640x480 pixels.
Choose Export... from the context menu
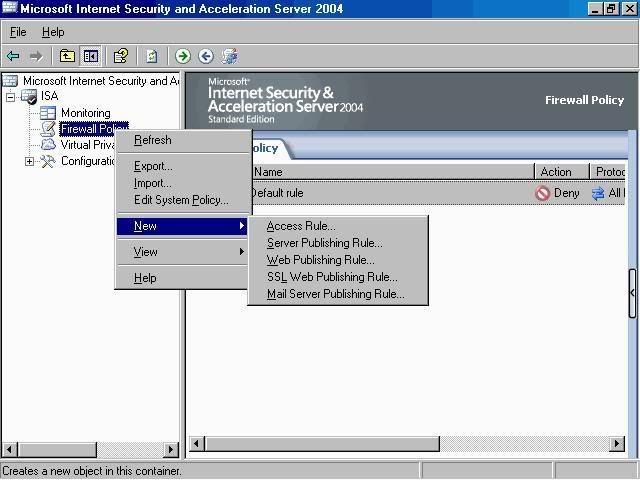click(182, 166)
